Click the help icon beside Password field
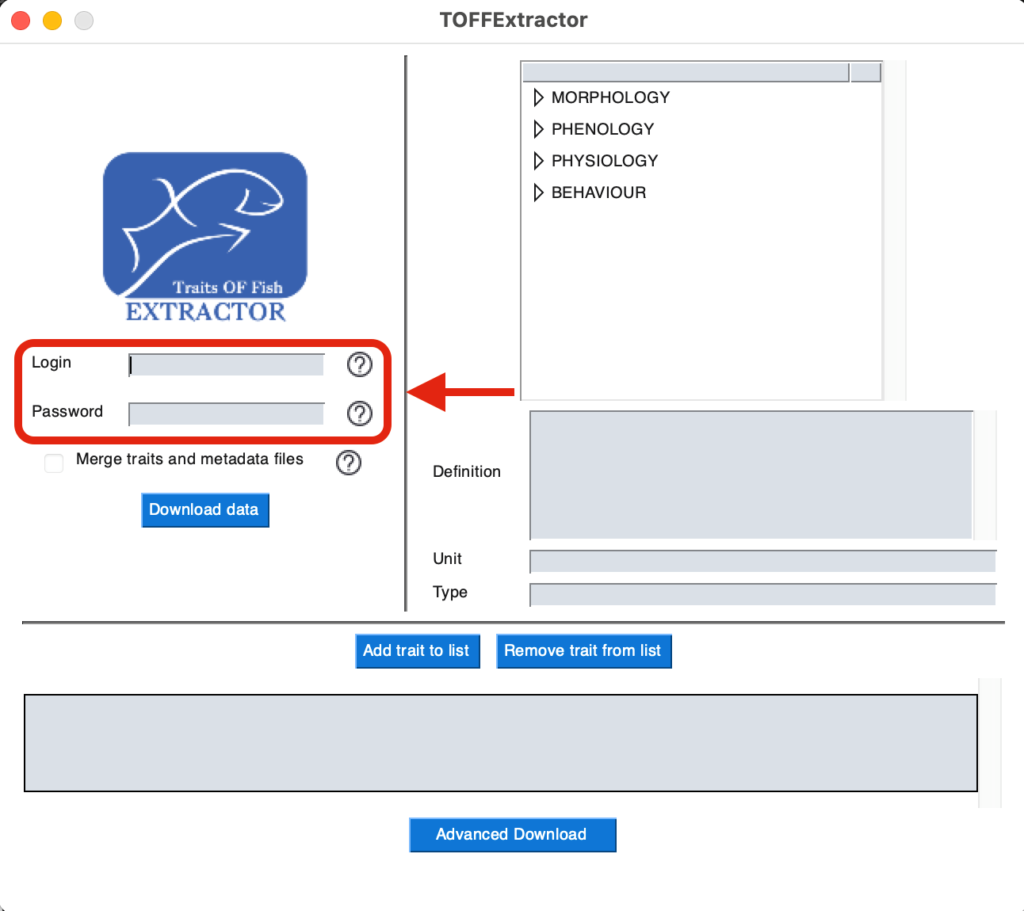Screen dimensions: 1024x911 [359, 413]
